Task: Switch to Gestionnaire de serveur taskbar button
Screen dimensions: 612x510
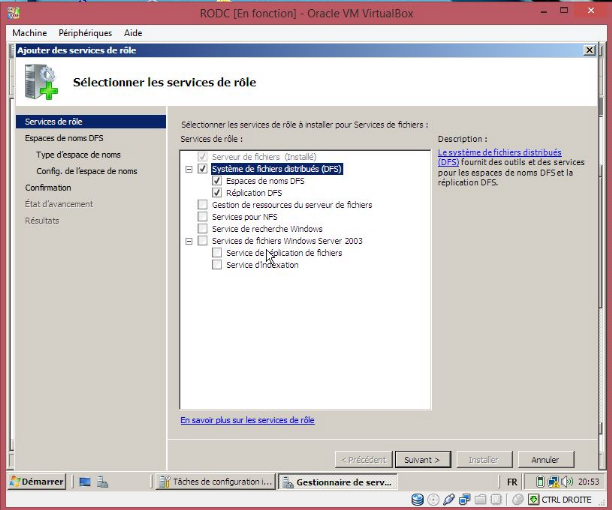Action: pos(338,482)
